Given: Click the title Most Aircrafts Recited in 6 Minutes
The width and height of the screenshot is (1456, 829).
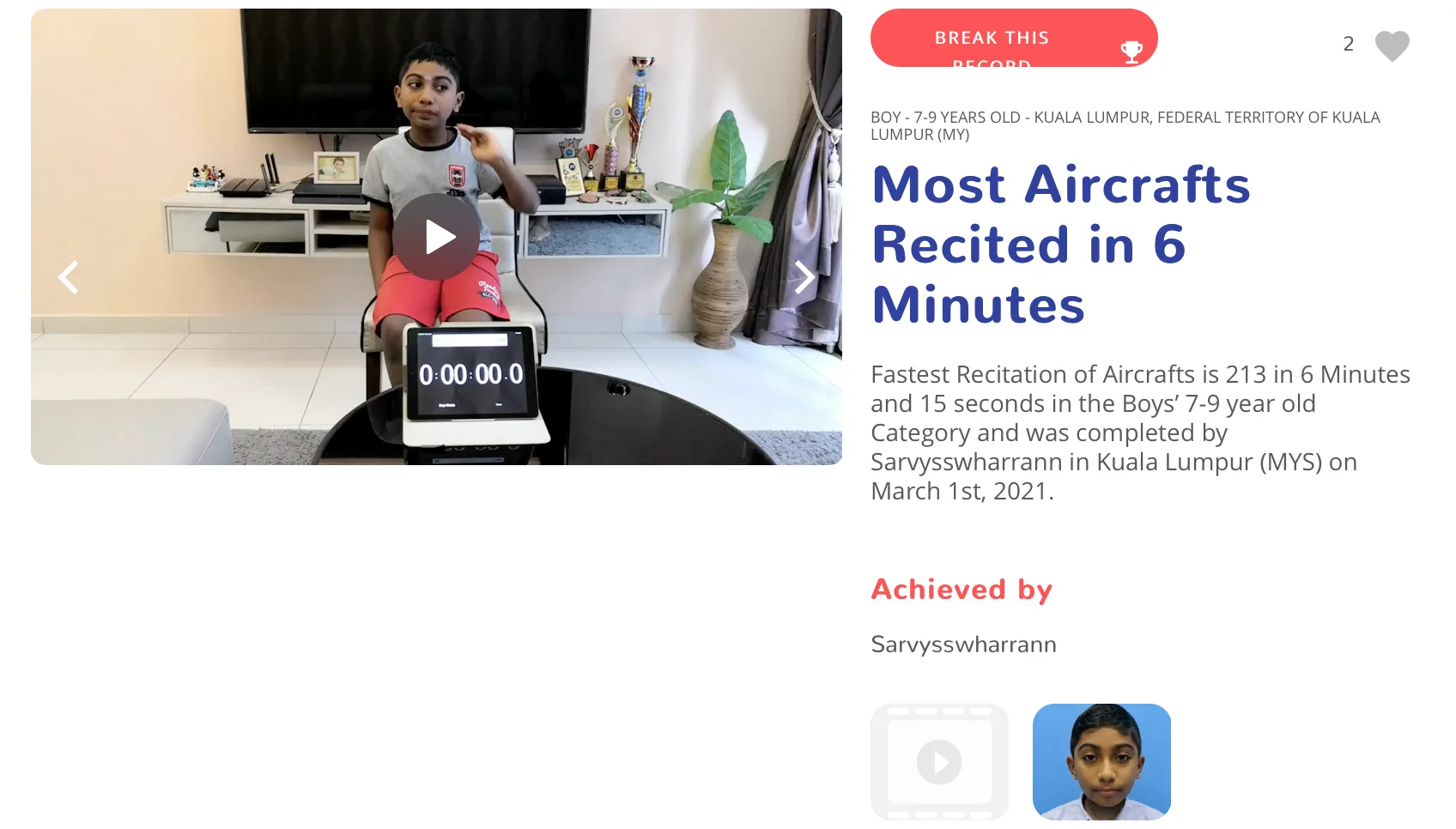Looking at the screenshot, I should click(x=1061, y=245).
